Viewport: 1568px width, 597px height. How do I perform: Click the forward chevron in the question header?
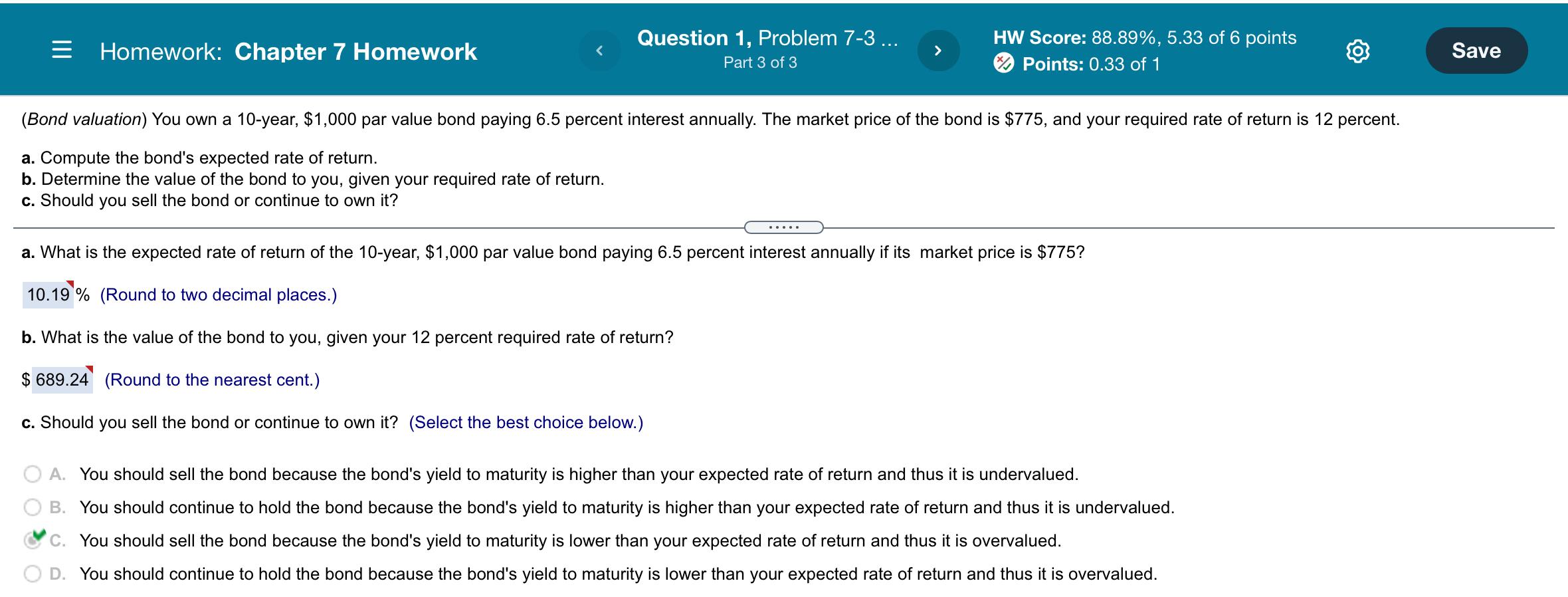pos(939,49)
